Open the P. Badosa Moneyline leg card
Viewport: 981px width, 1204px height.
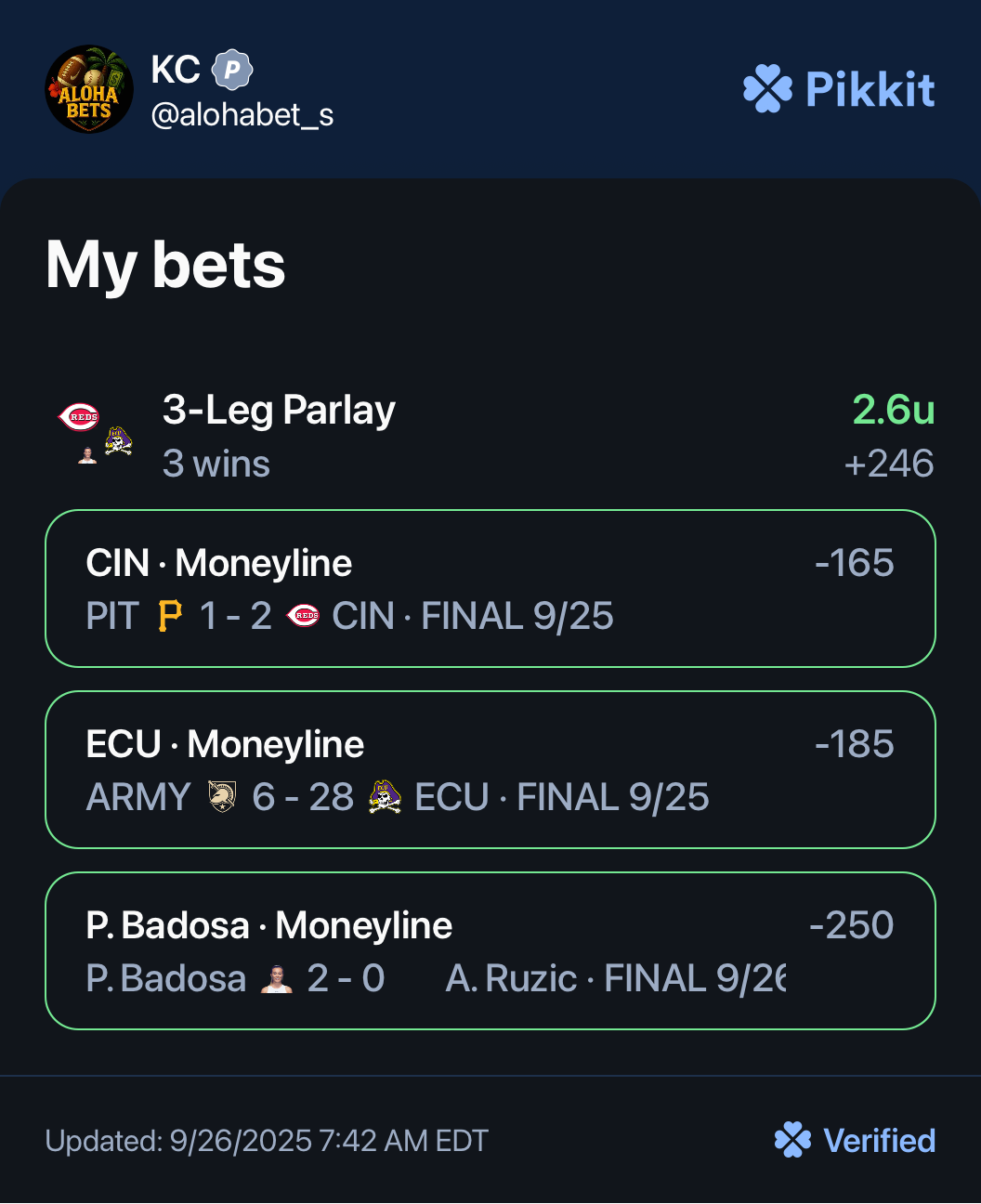[x=490, y=950]
